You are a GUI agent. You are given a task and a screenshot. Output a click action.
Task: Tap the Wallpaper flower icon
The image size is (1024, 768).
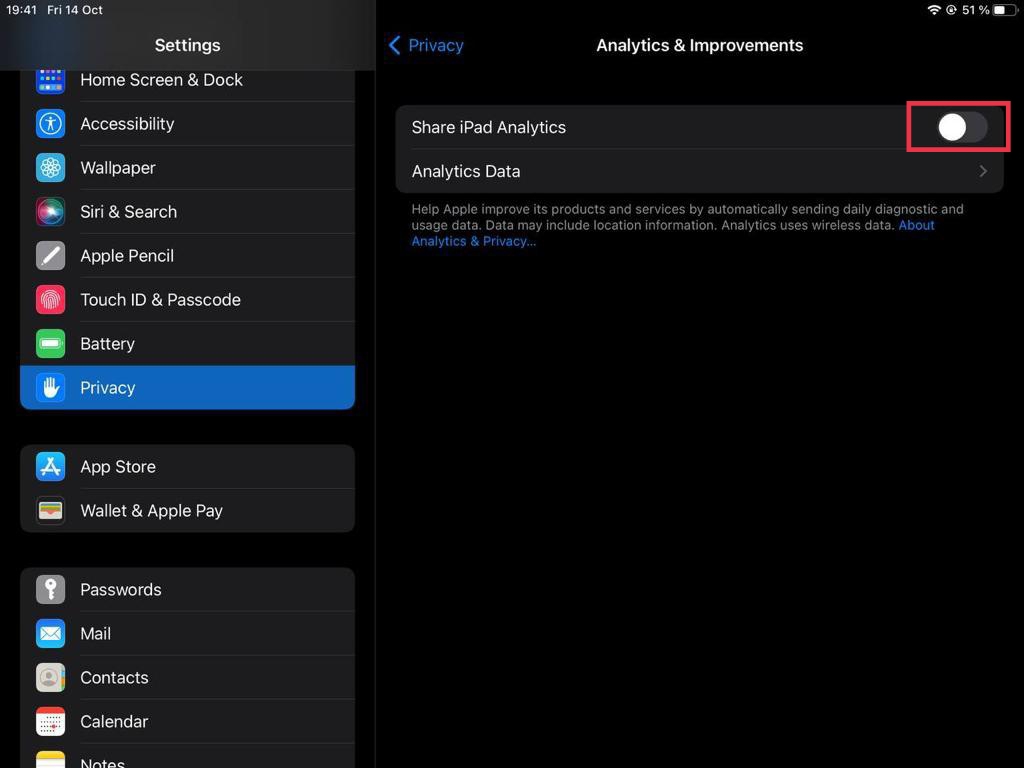(50, 168)
